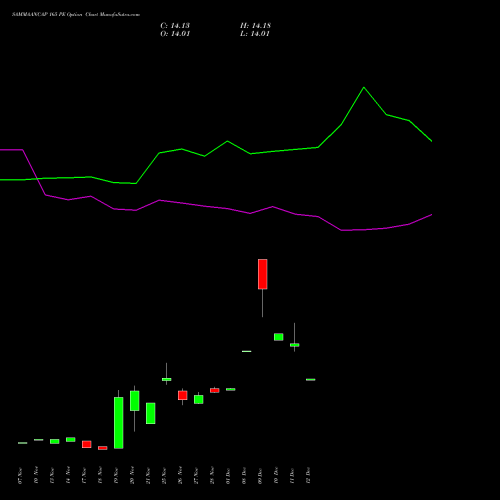Viewport: 500px width, 500px height.
Task: Click the 26 Nov date label
Action: [180, 476]
